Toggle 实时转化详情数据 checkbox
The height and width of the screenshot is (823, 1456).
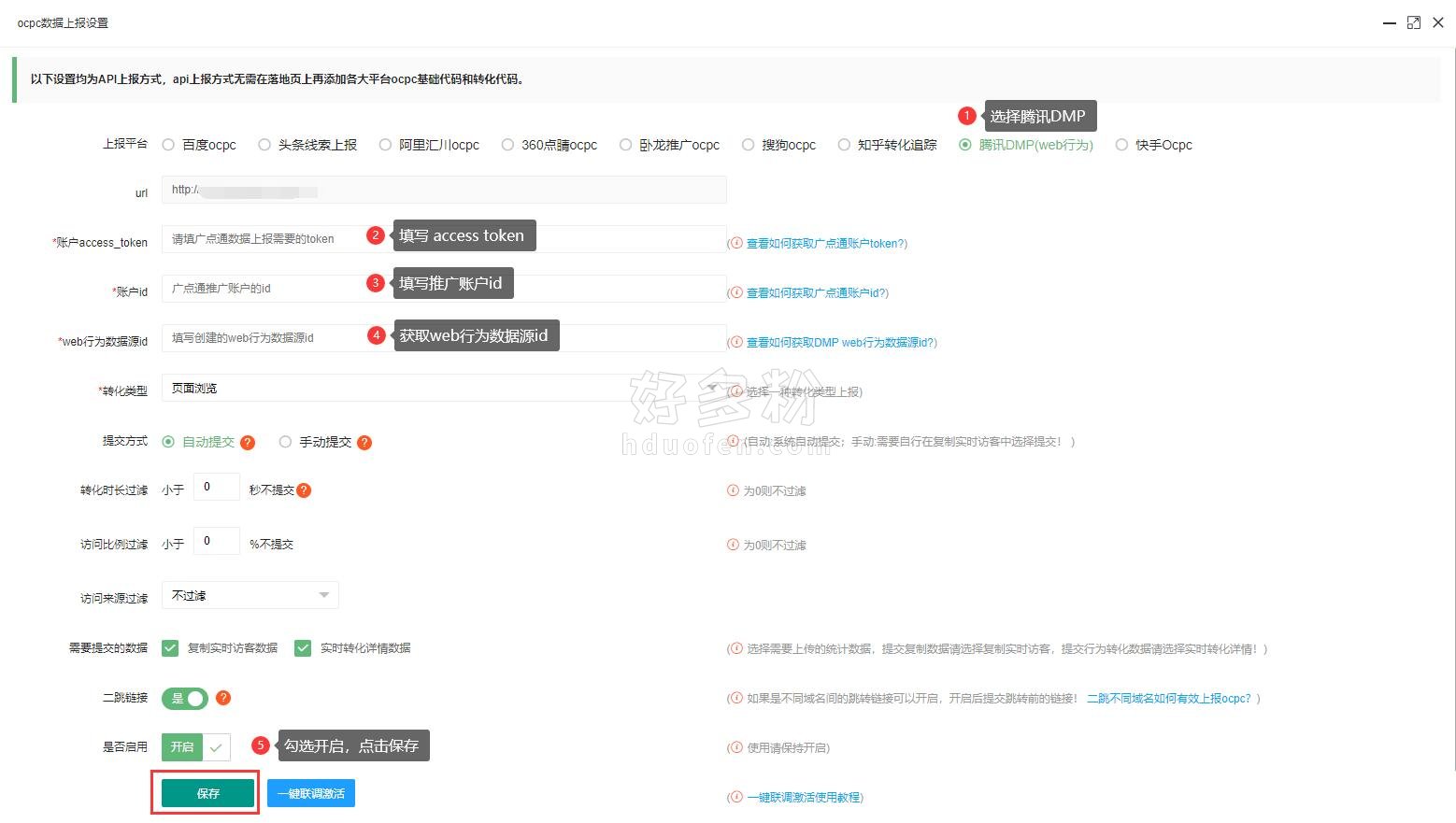303,648
